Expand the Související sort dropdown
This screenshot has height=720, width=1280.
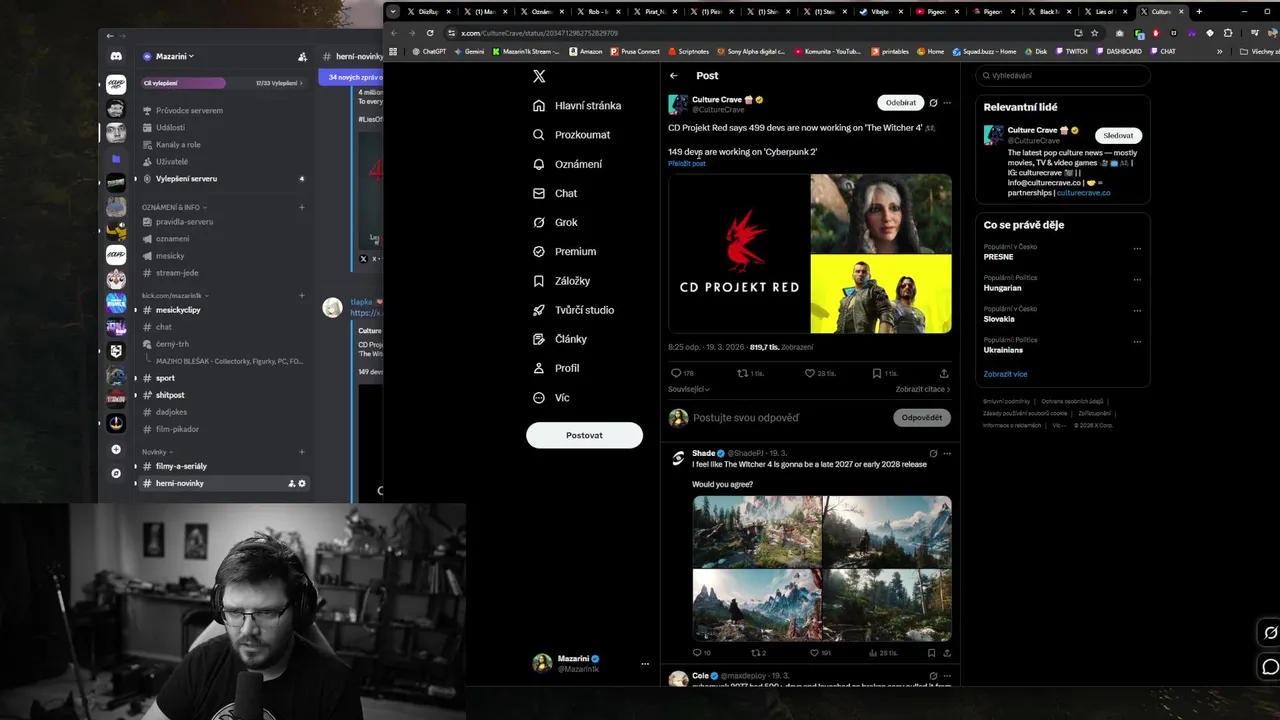[689, 389]
